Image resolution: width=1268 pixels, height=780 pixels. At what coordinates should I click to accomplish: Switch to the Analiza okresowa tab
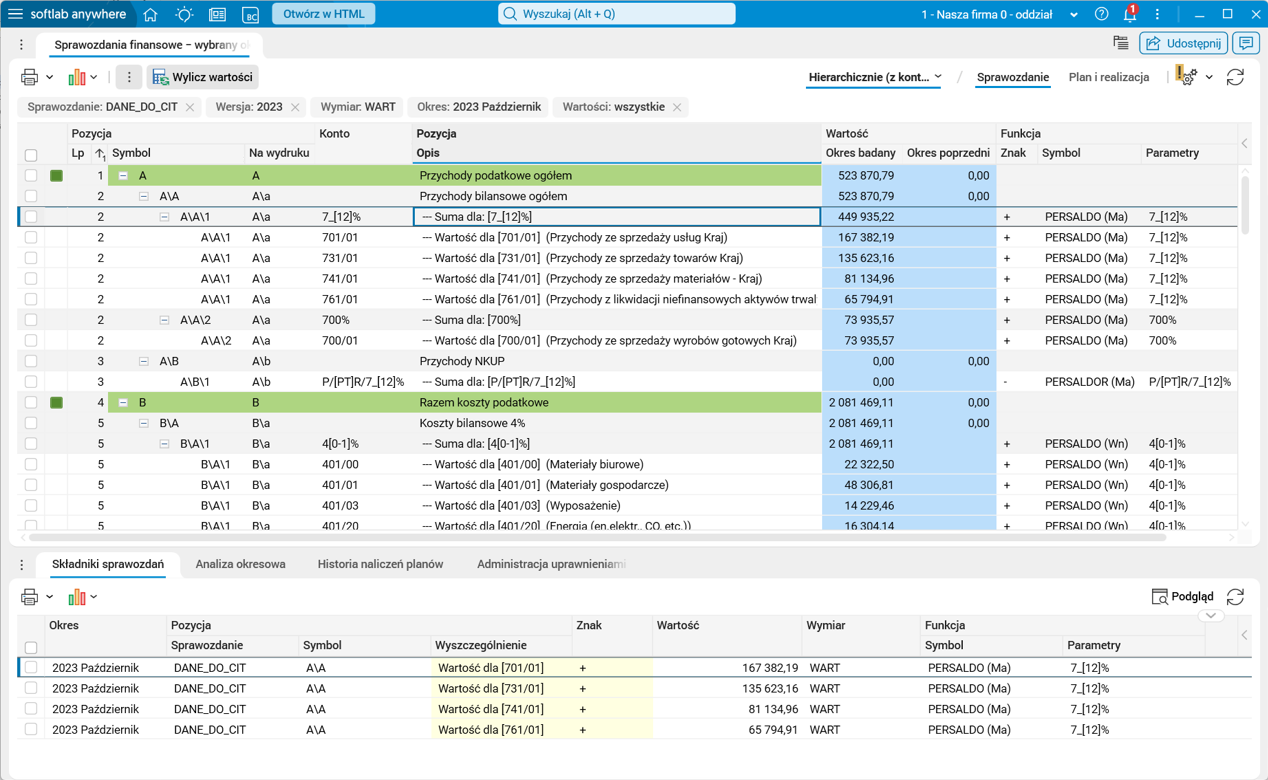[x=240, y=564]
